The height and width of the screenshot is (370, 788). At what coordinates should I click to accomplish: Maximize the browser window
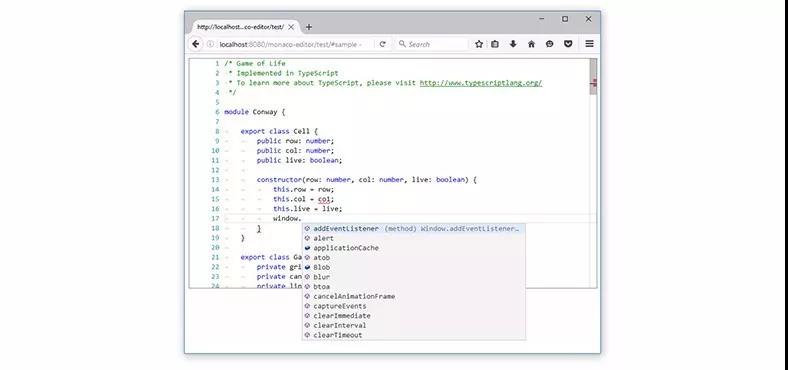point(565,19)
